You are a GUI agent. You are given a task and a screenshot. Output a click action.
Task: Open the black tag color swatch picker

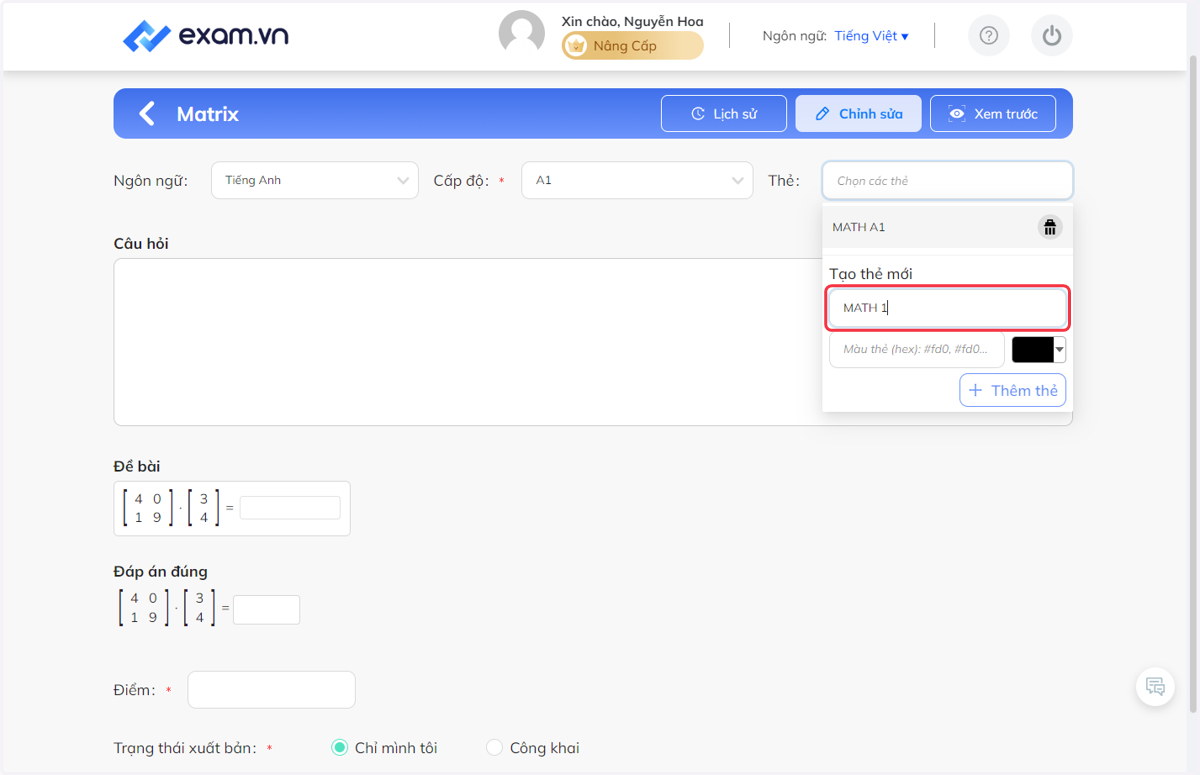[x=1039, y=349]
